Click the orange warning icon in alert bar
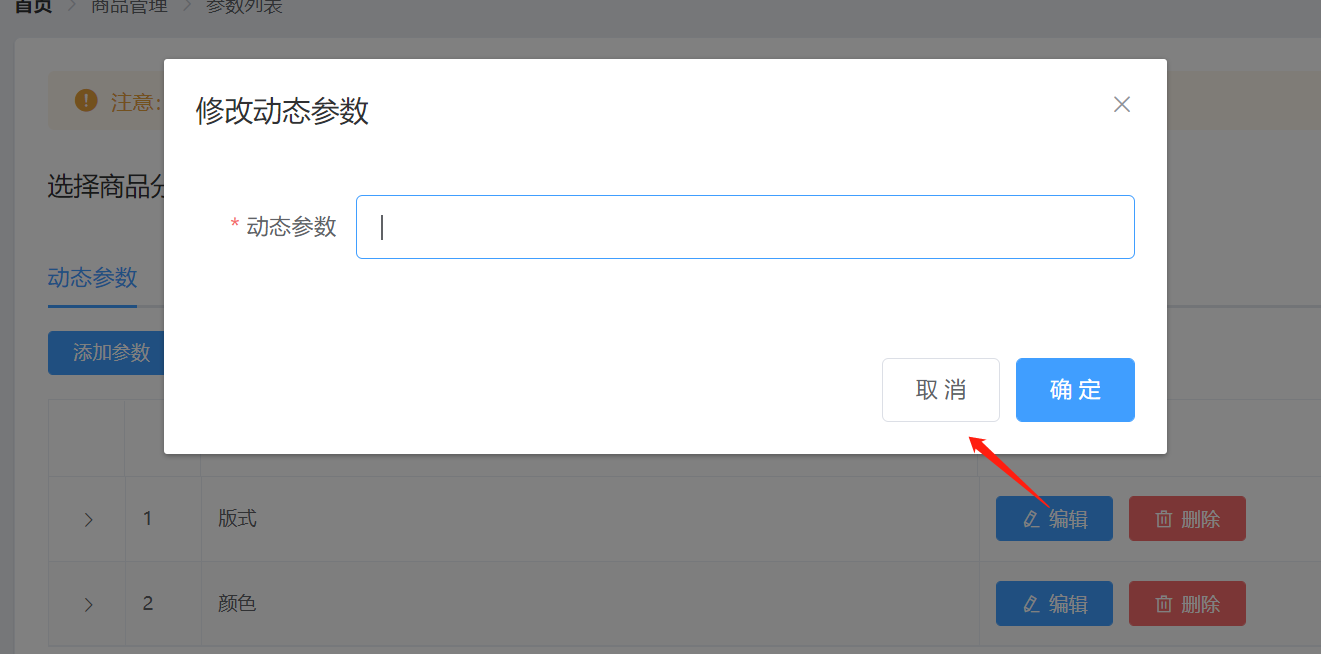 (87, 101)
